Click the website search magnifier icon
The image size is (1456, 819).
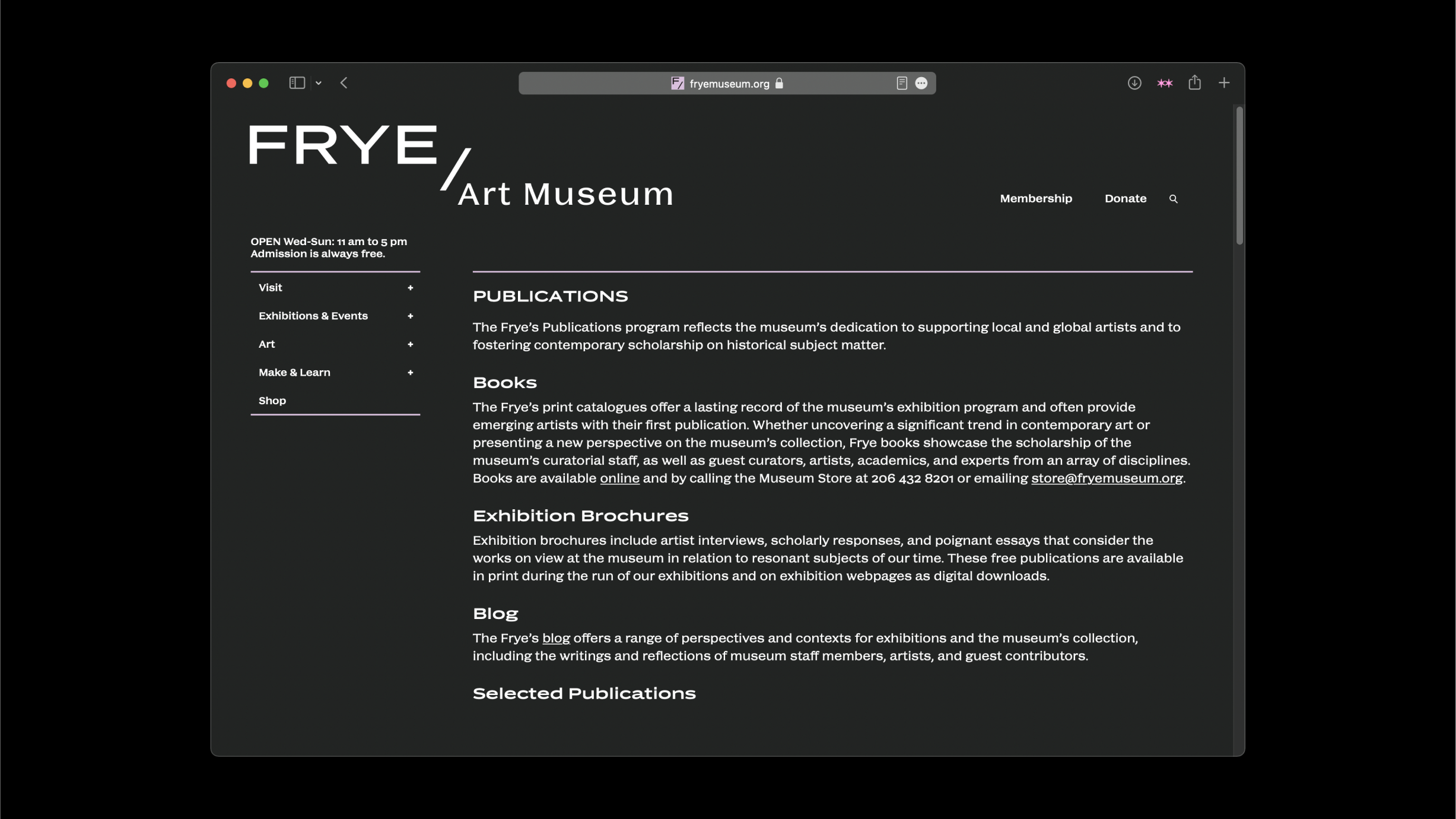[1173, 199]
